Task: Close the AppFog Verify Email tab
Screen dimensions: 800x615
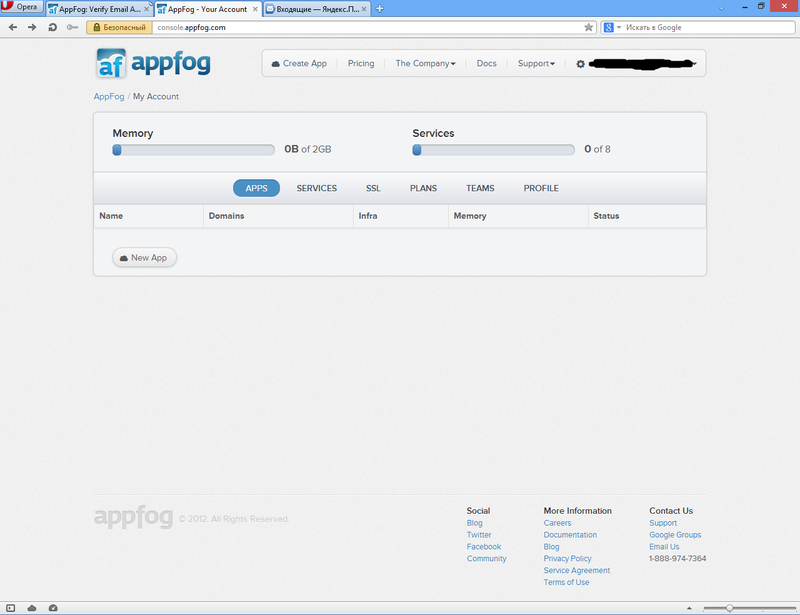Action: click(146, 9)
